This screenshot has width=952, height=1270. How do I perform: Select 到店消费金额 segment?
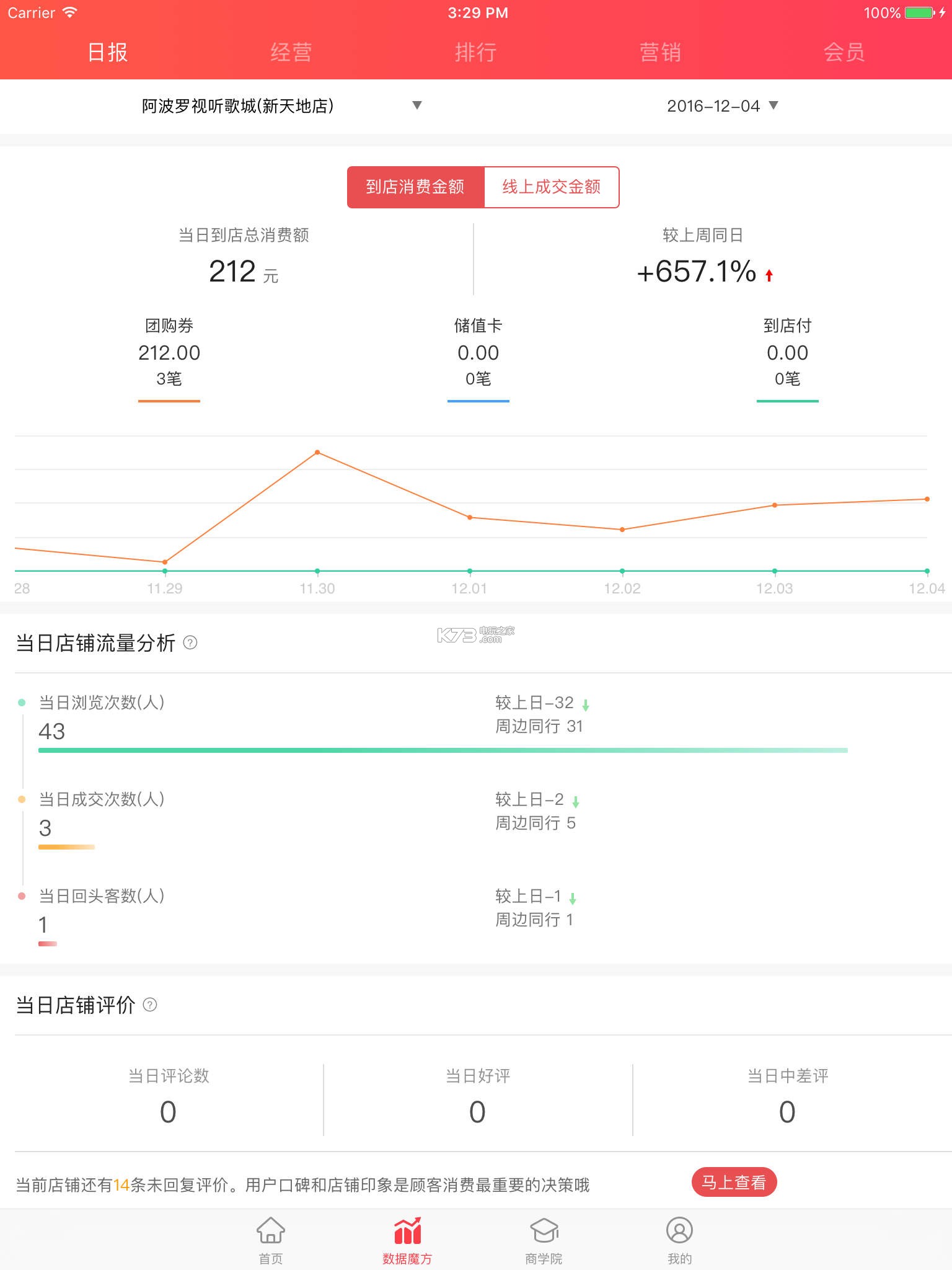415,187
